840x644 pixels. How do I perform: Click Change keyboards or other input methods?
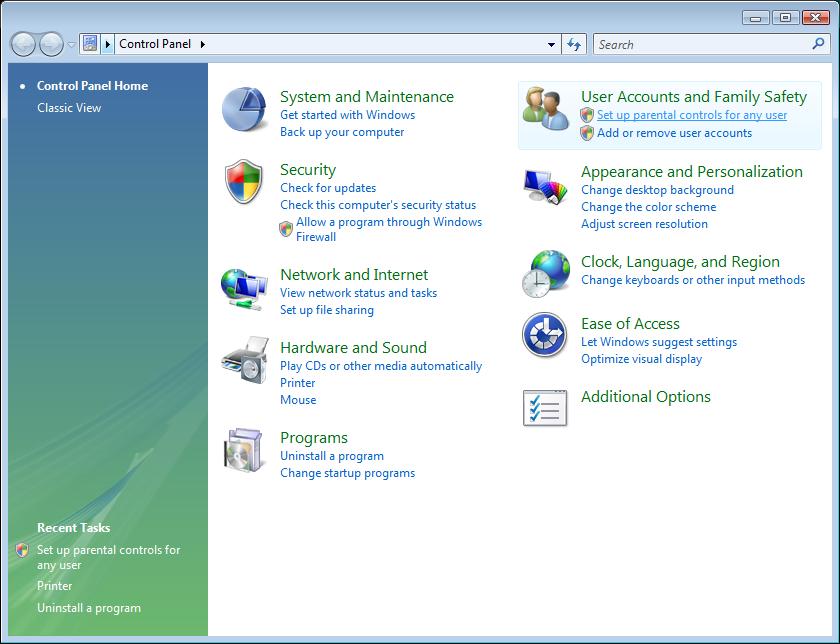click(x=693, y=280)
